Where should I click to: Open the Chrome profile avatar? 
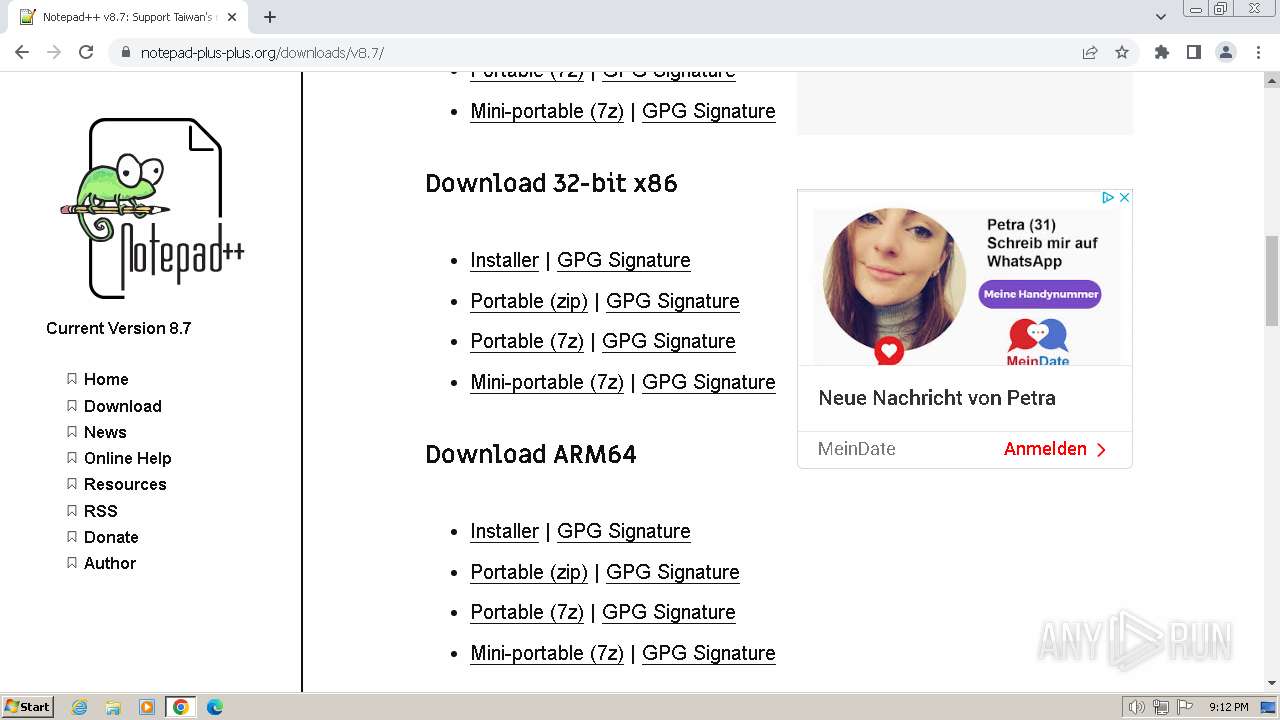[1225, 52]
